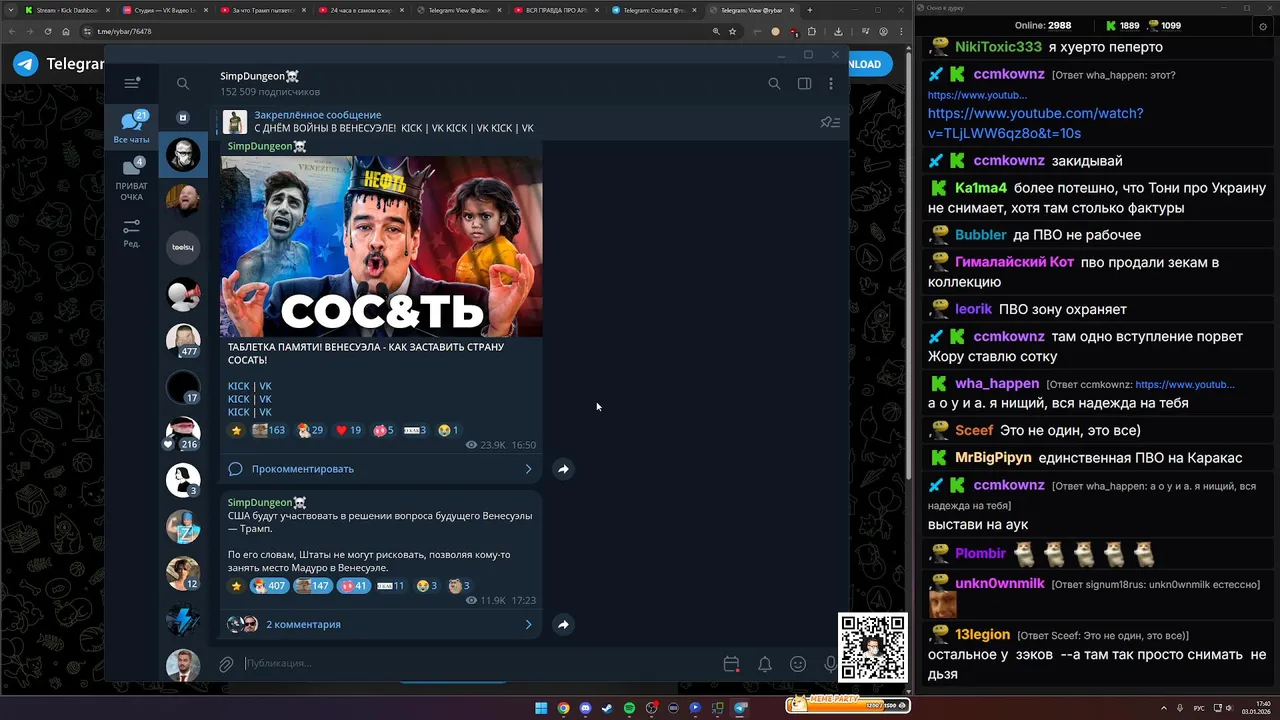Screen dimensions: 1280x720
Task: Open Windows Start menu
Action: pos(541,708)
